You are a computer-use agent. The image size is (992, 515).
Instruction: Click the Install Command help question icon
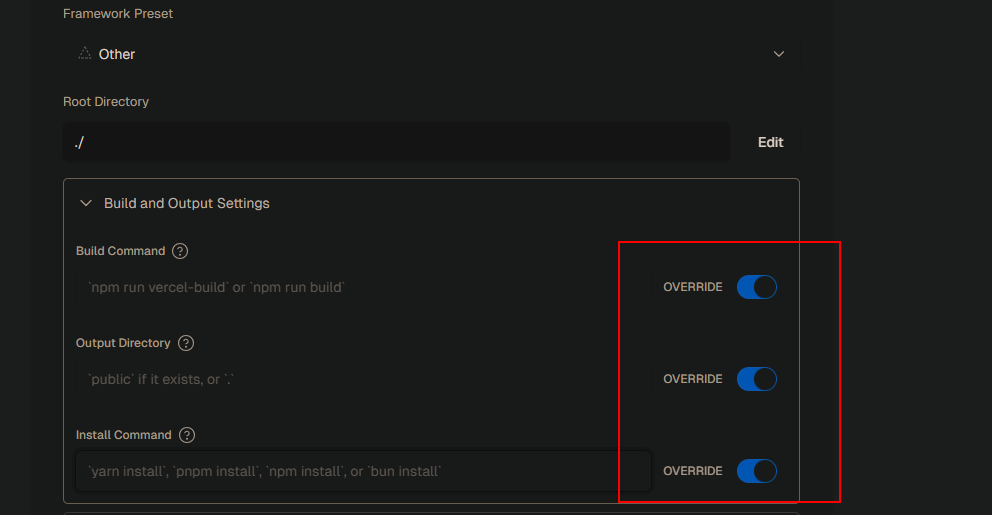pos(187,435)
